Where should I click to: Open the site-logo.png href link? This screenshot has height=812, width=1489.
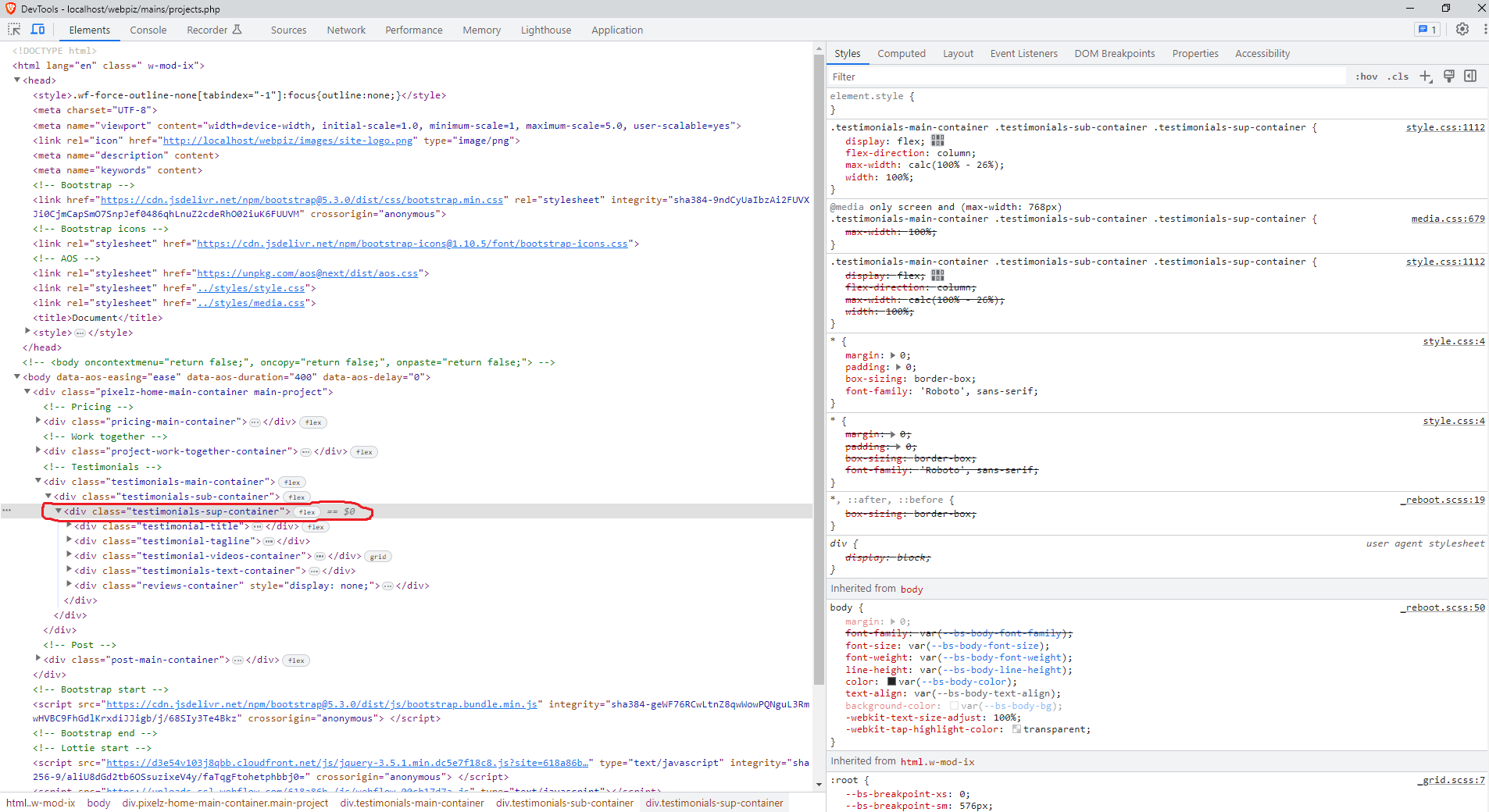[287, 141]
